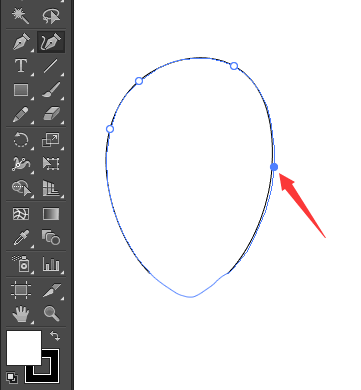Select the Eyedropper tool
Viewport: 361px width, 390px height.
click(x=21, y=238)
